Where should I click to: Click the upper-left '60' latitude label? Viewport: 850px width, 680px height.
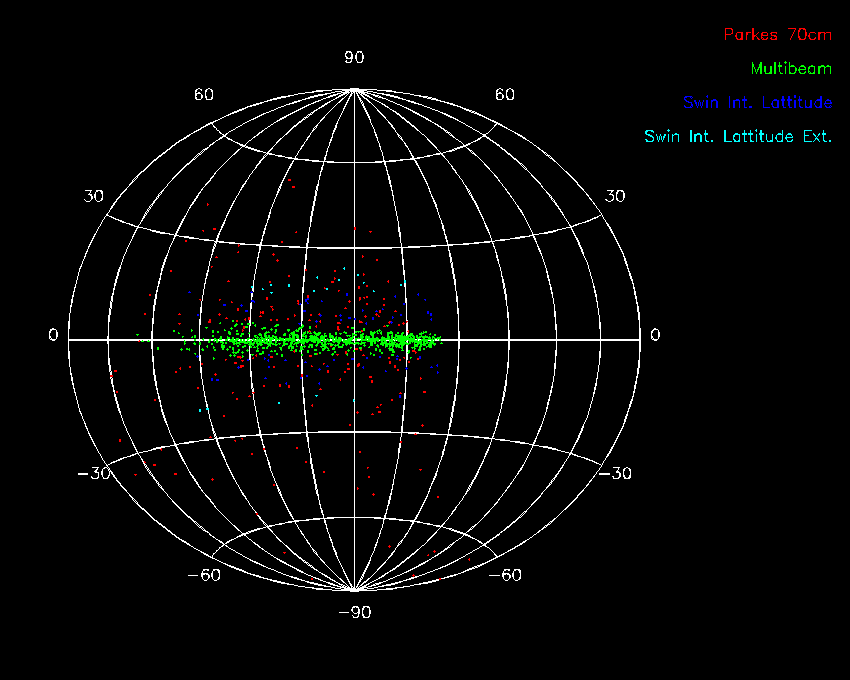pyautogui.click(x=204, y=95)
